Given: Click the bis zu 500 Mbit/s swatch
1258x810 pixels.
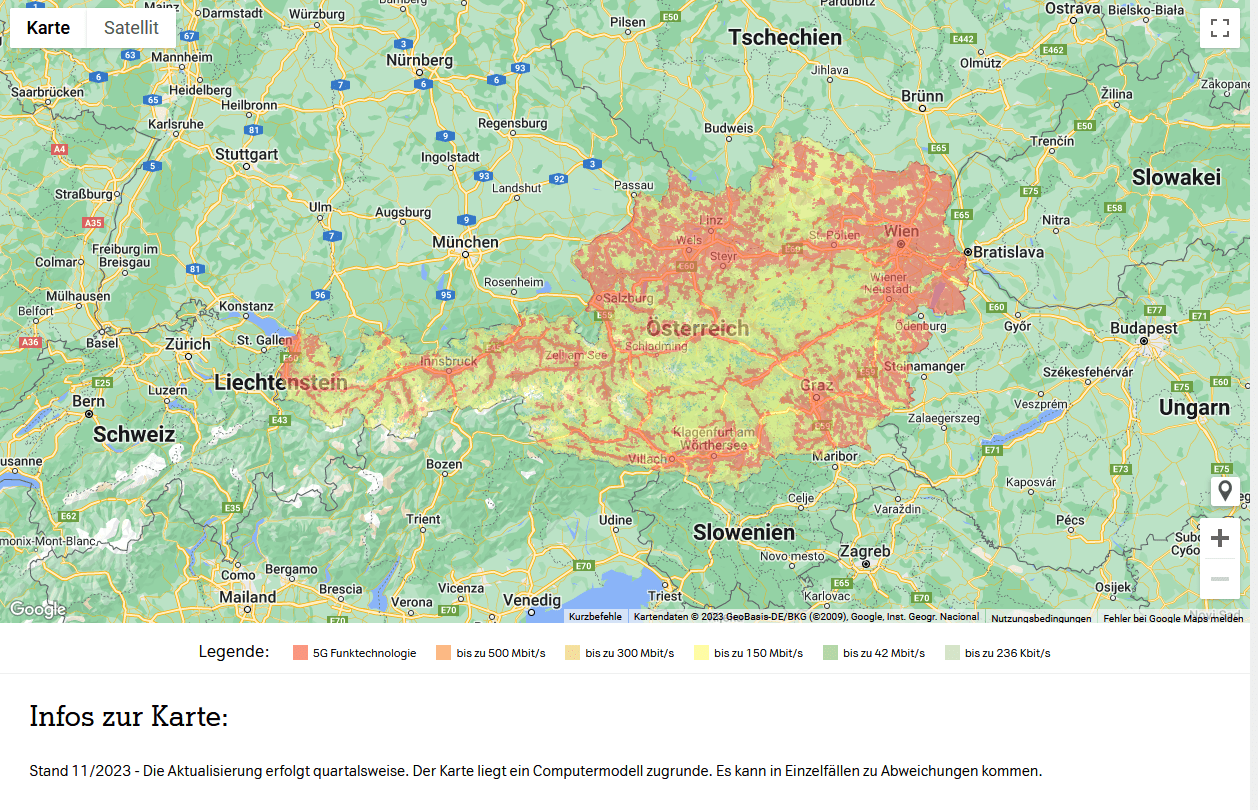Looking at the screenshot, I should point(444,653).
